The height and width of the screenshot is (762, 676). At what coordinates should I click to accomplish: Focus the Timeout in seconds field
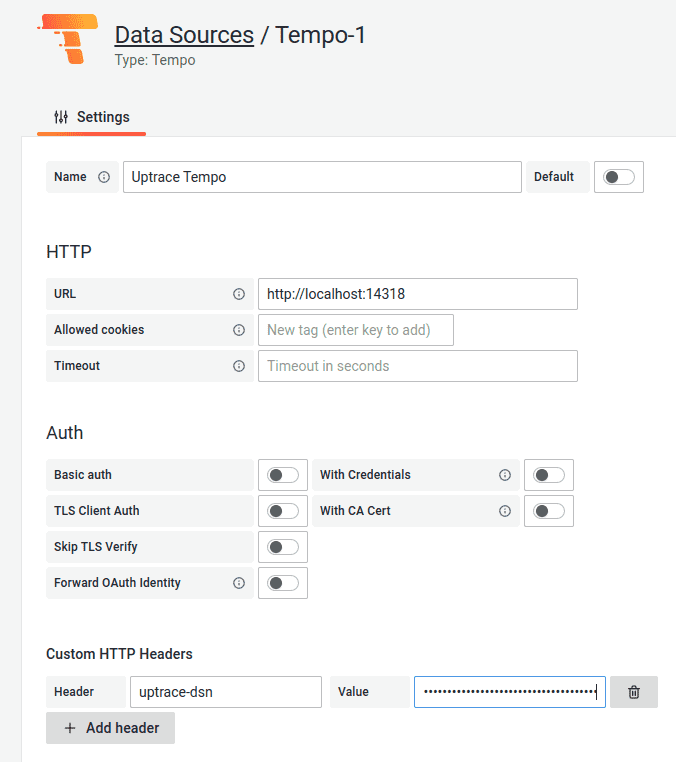417,366
